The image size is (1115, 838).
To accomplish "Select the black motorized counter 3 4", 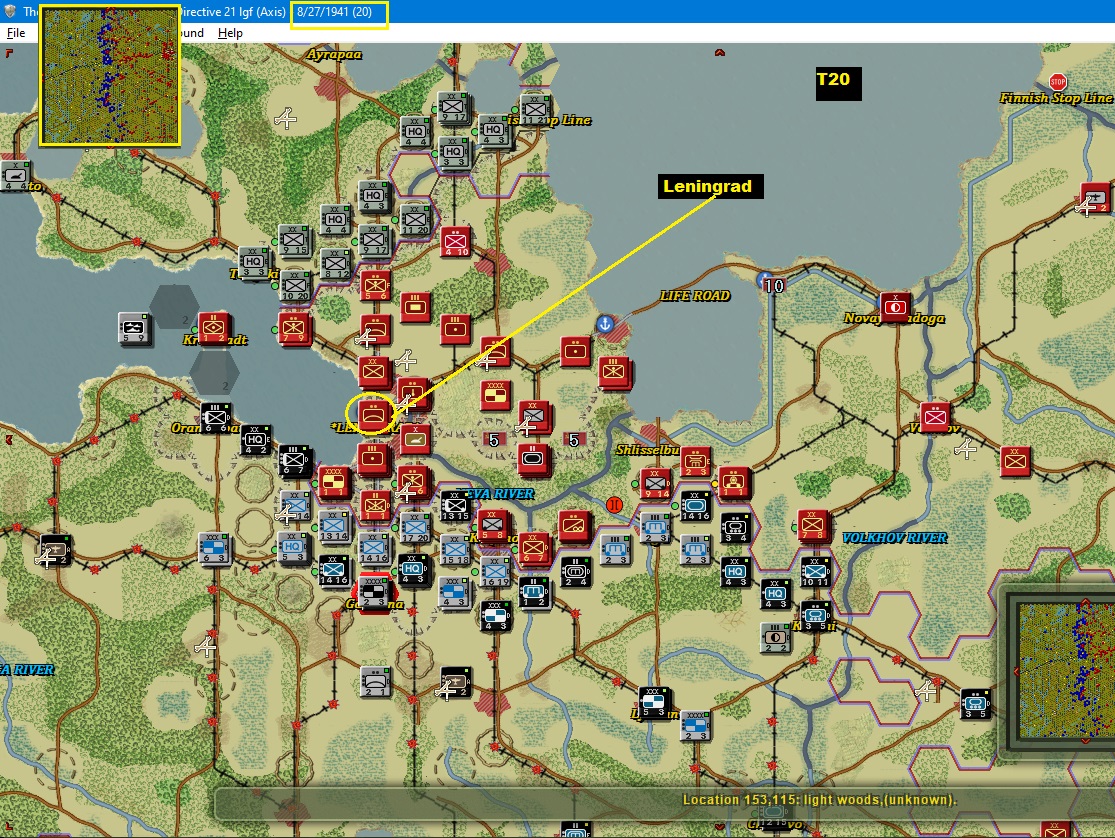I will point(735,529).
